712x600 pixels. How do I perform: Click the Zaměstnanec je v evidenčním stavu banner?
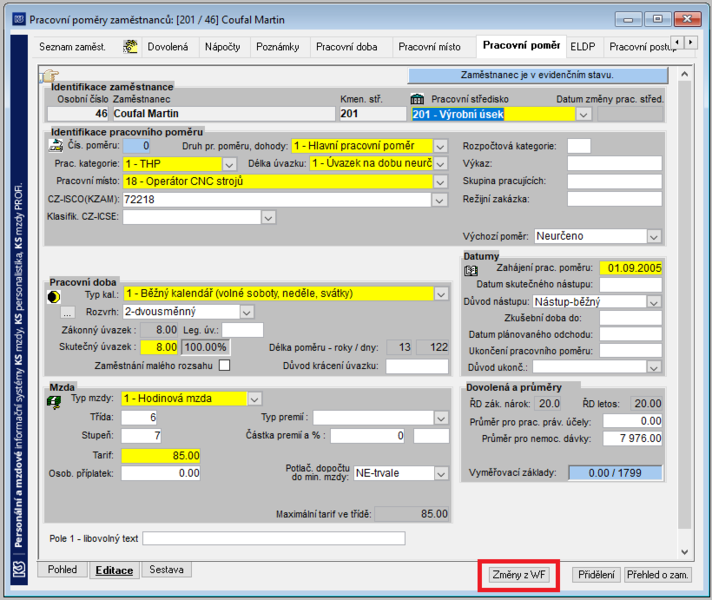pos(538,75)
